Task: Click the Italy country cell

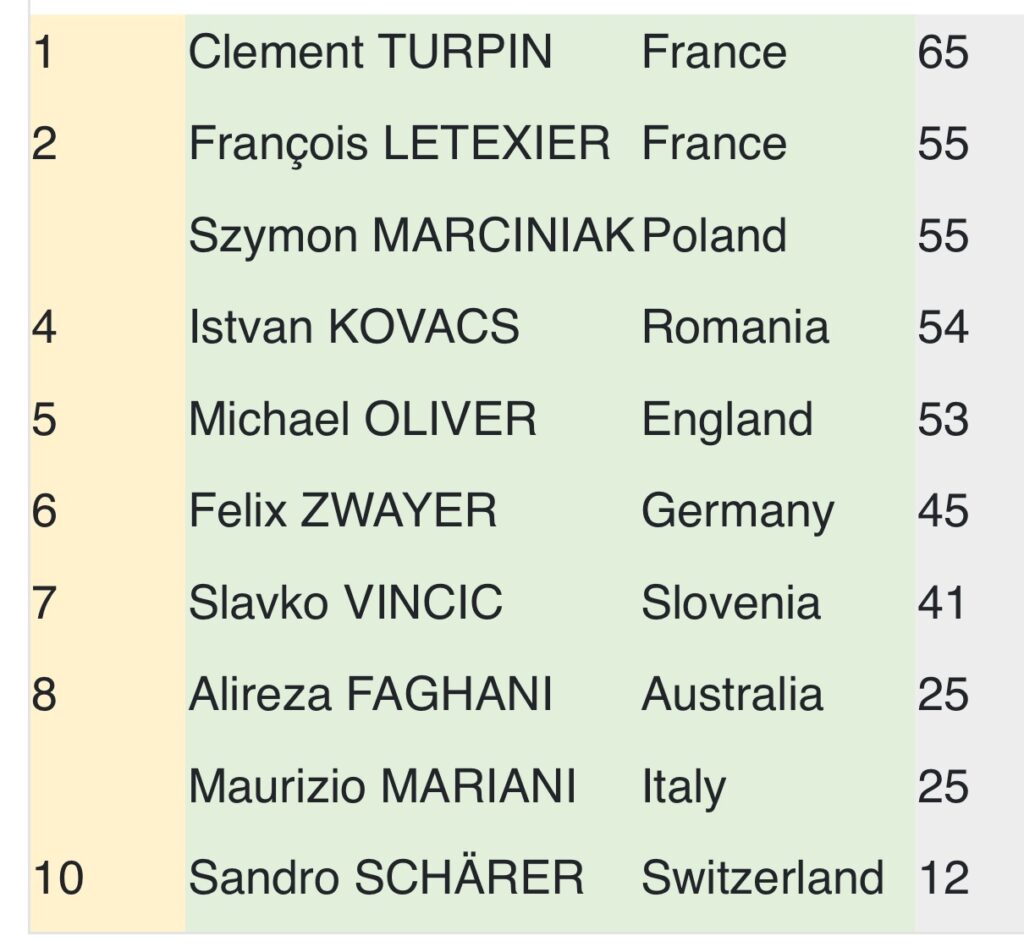Action: pos(683,787)
